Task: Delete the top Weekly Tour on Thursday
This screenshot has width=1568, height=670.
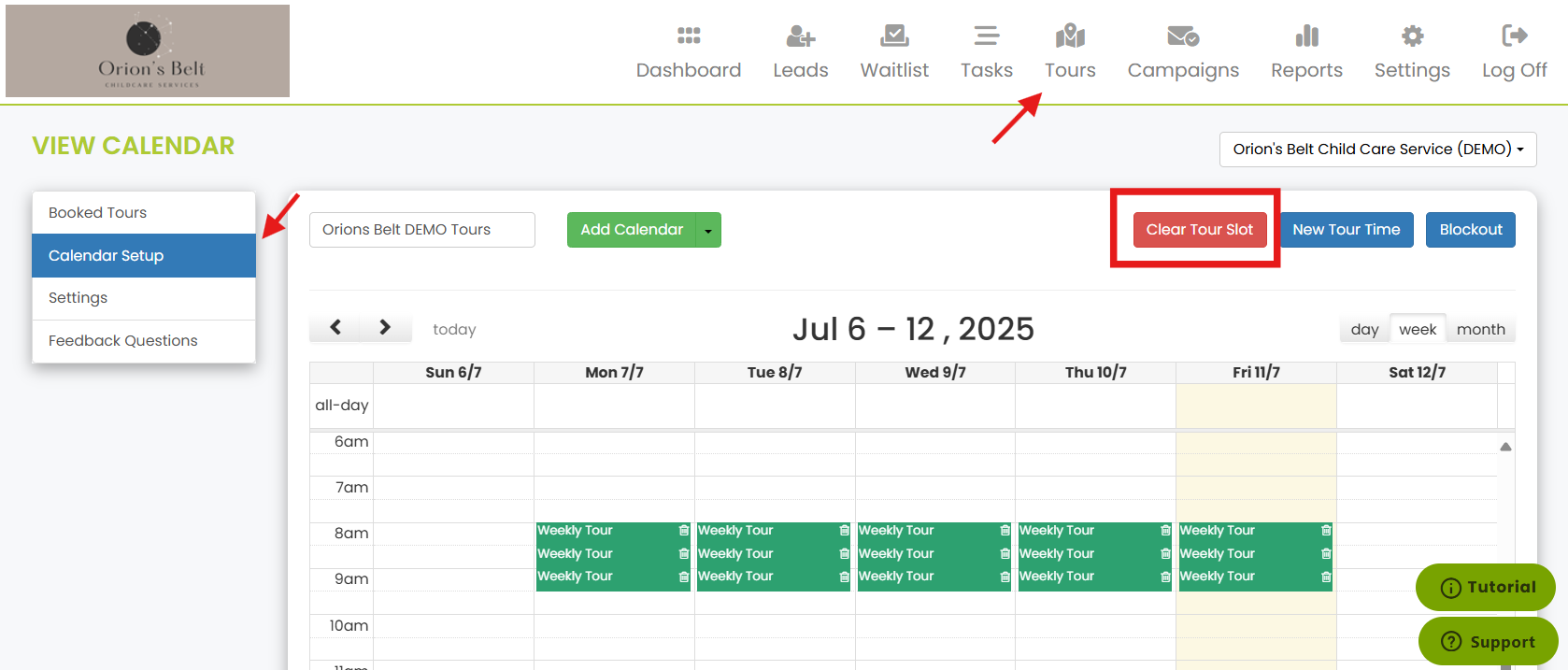Action: [x=1165, y=531]
